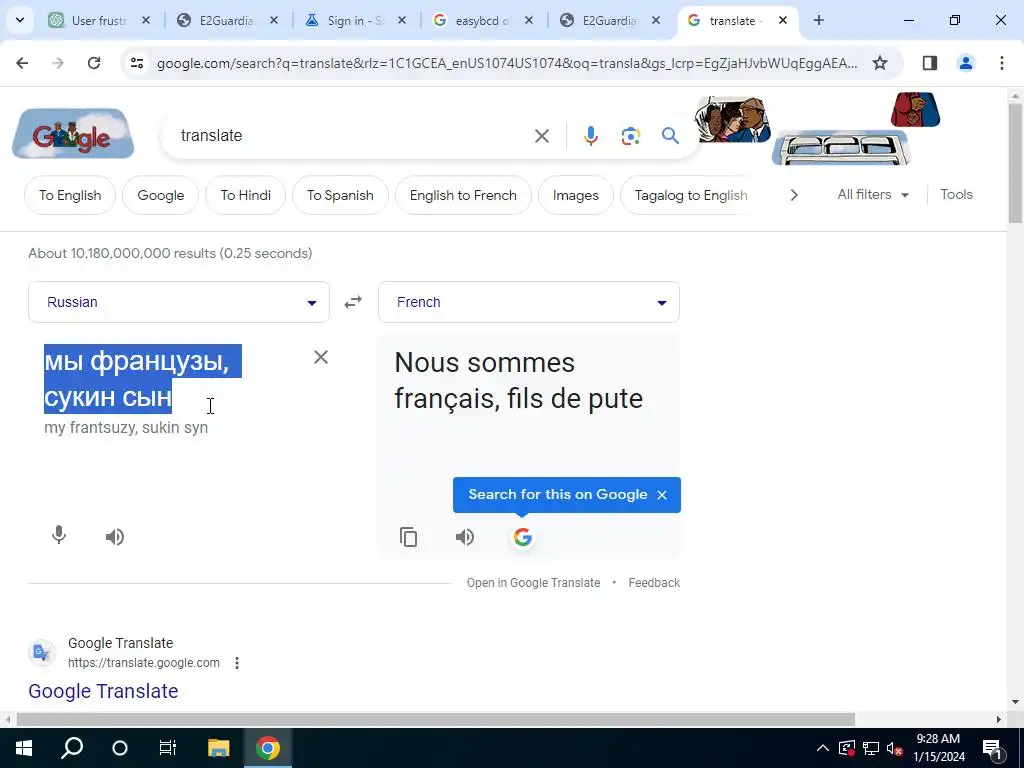The height and width of the screenshot is (768, 1024).
Task: Click the Feedback link
Action: [x=654, y=583]
